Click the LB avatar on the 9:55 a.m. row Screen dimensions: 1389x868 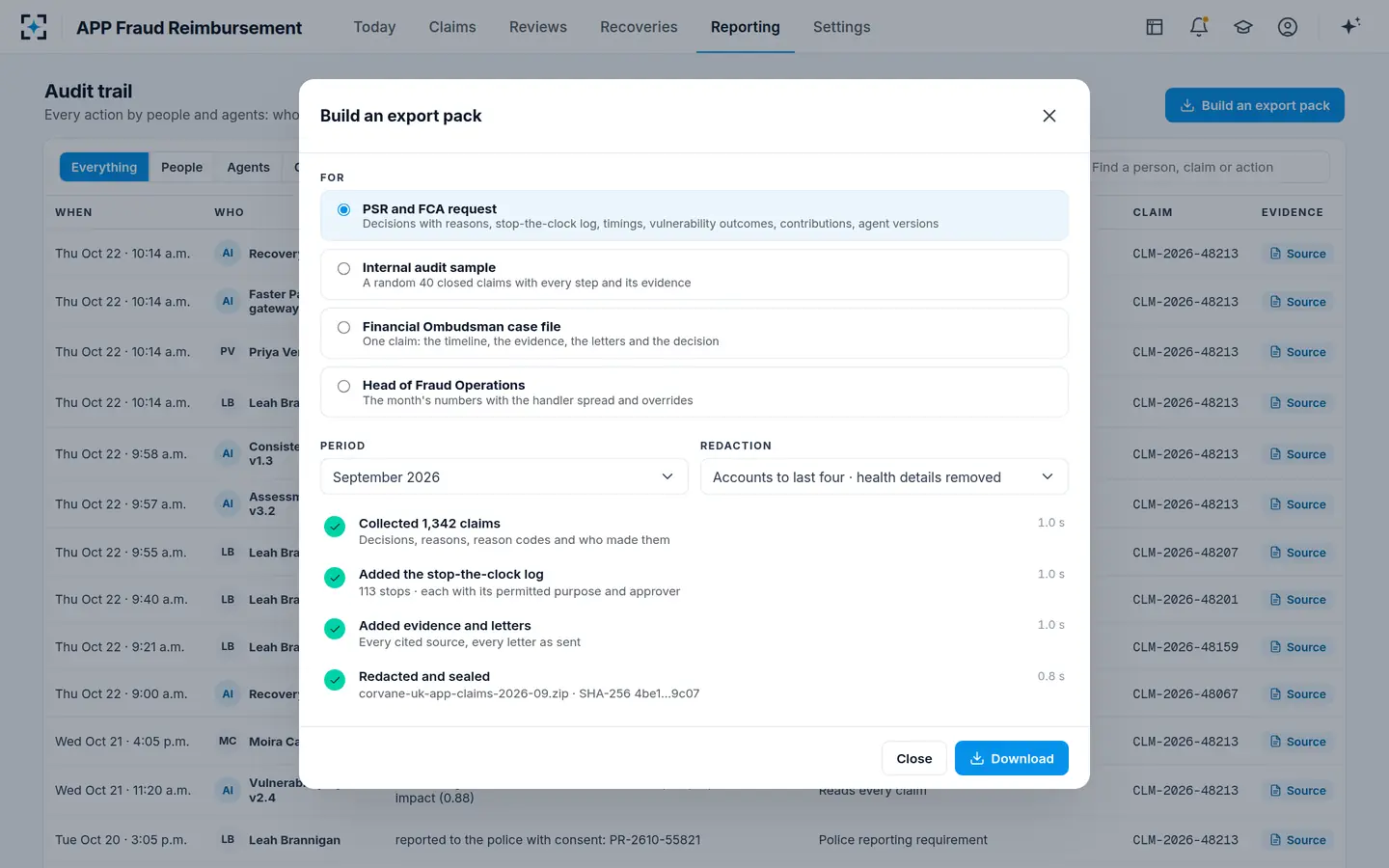pyautogui.click(x=228, y=553)
